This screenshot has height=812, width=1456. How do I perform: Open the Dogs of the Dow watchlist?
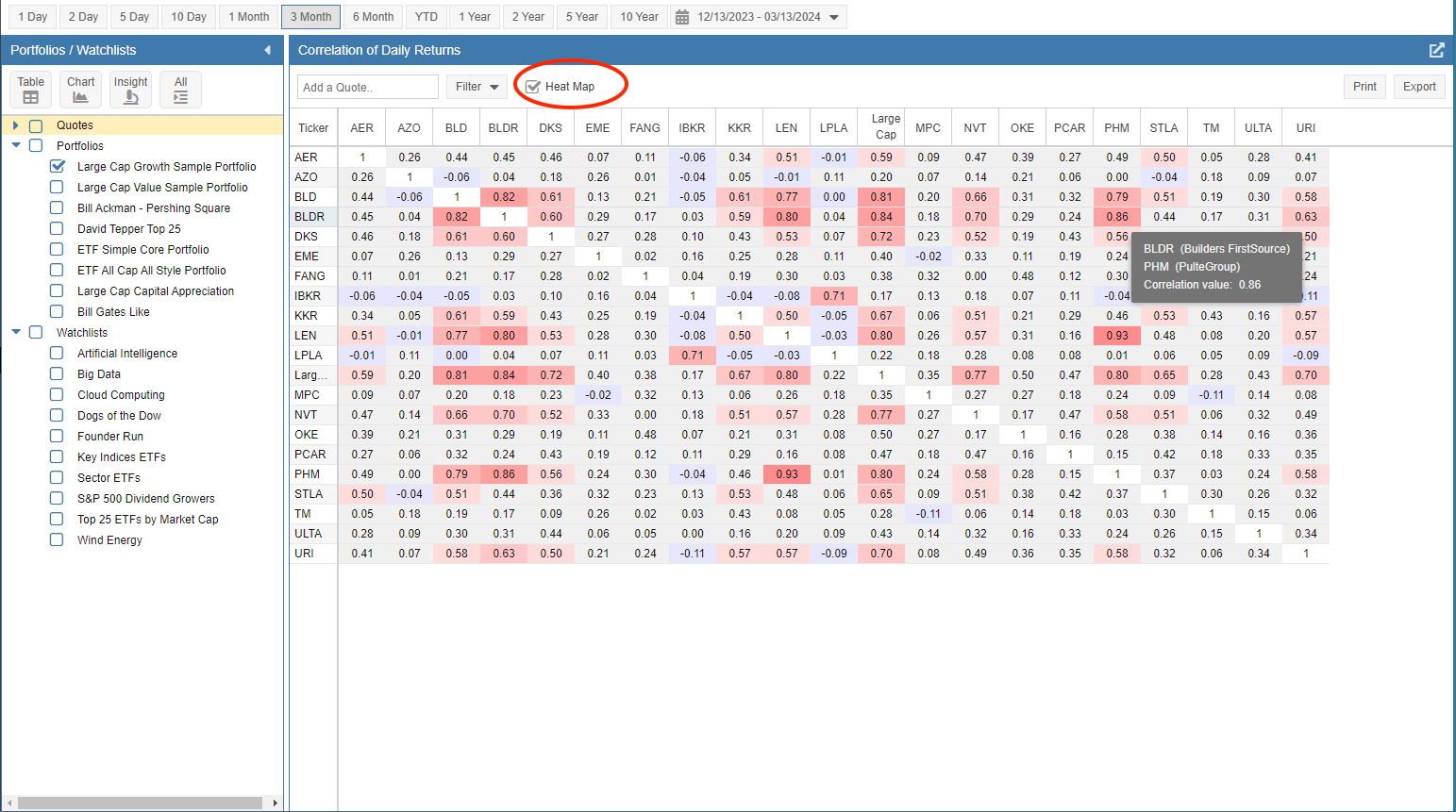click(x=119, y=415)
